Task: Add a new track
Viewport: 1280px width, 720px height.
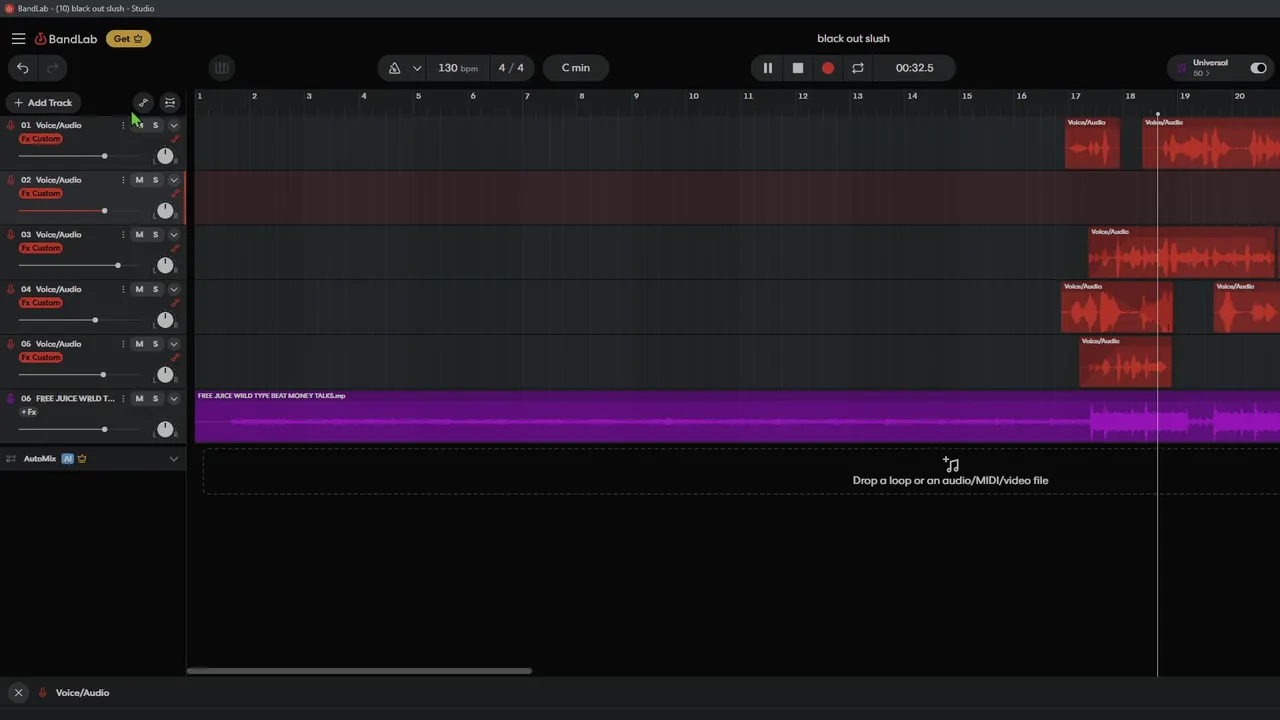Action: pyautogui.click(x=43, y=102)
